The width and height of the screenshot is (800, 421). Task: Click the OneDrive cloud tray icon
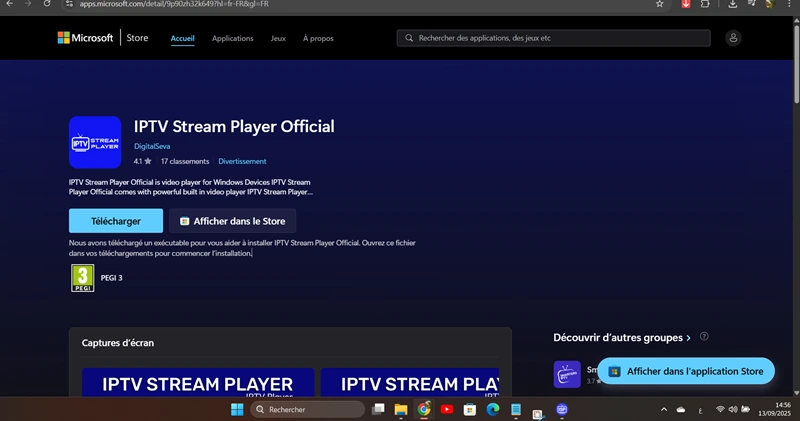[681, 409]
